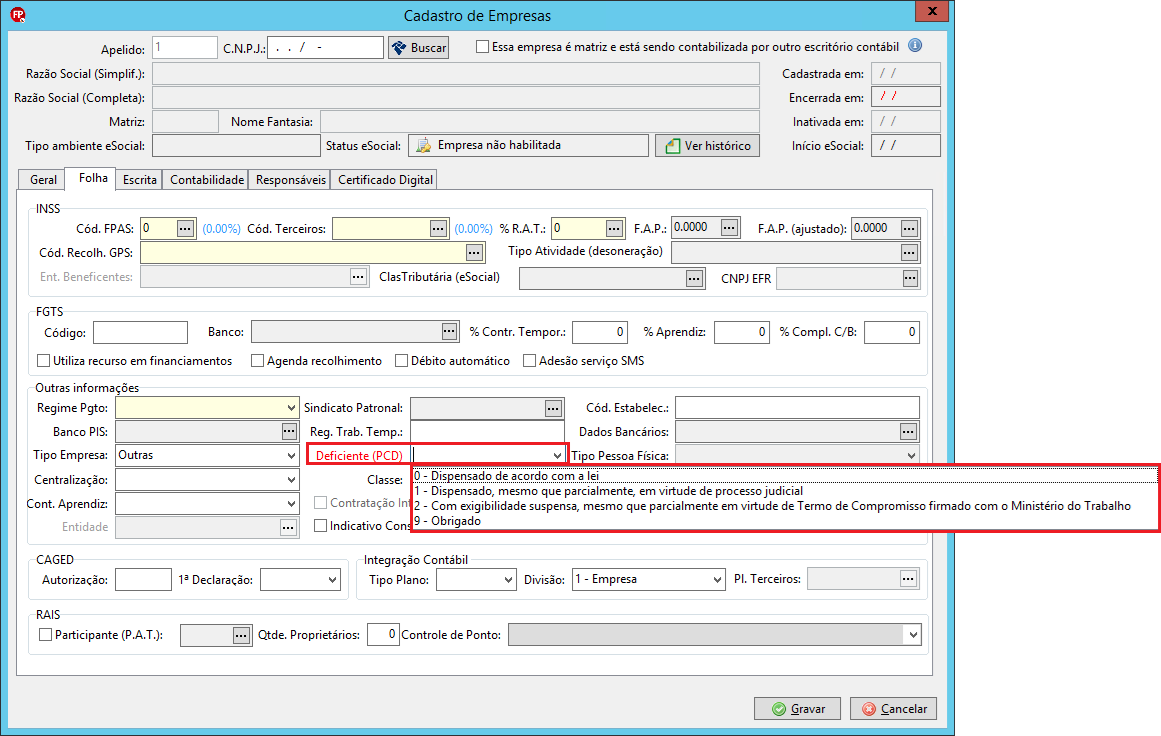Expand the Tipo Plano dropdown

click(508, 580)
